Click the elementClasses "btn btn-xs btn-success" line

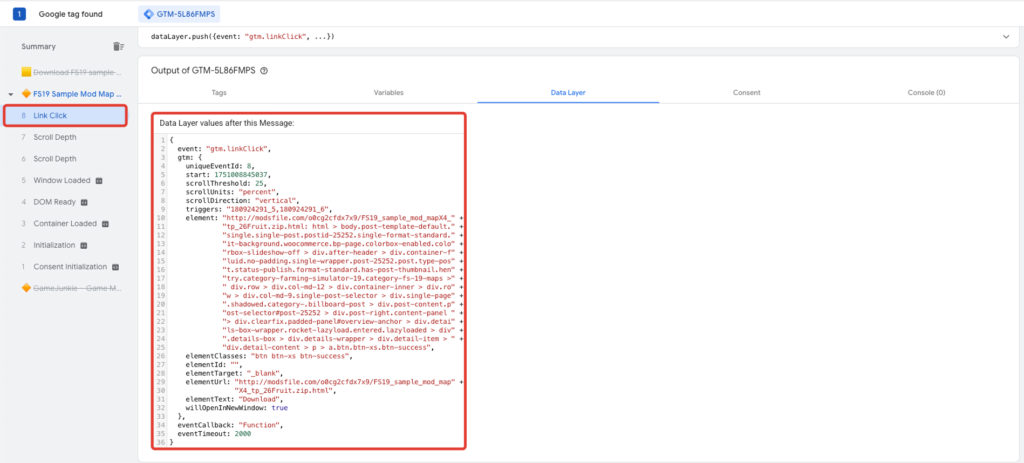point(269,356)
